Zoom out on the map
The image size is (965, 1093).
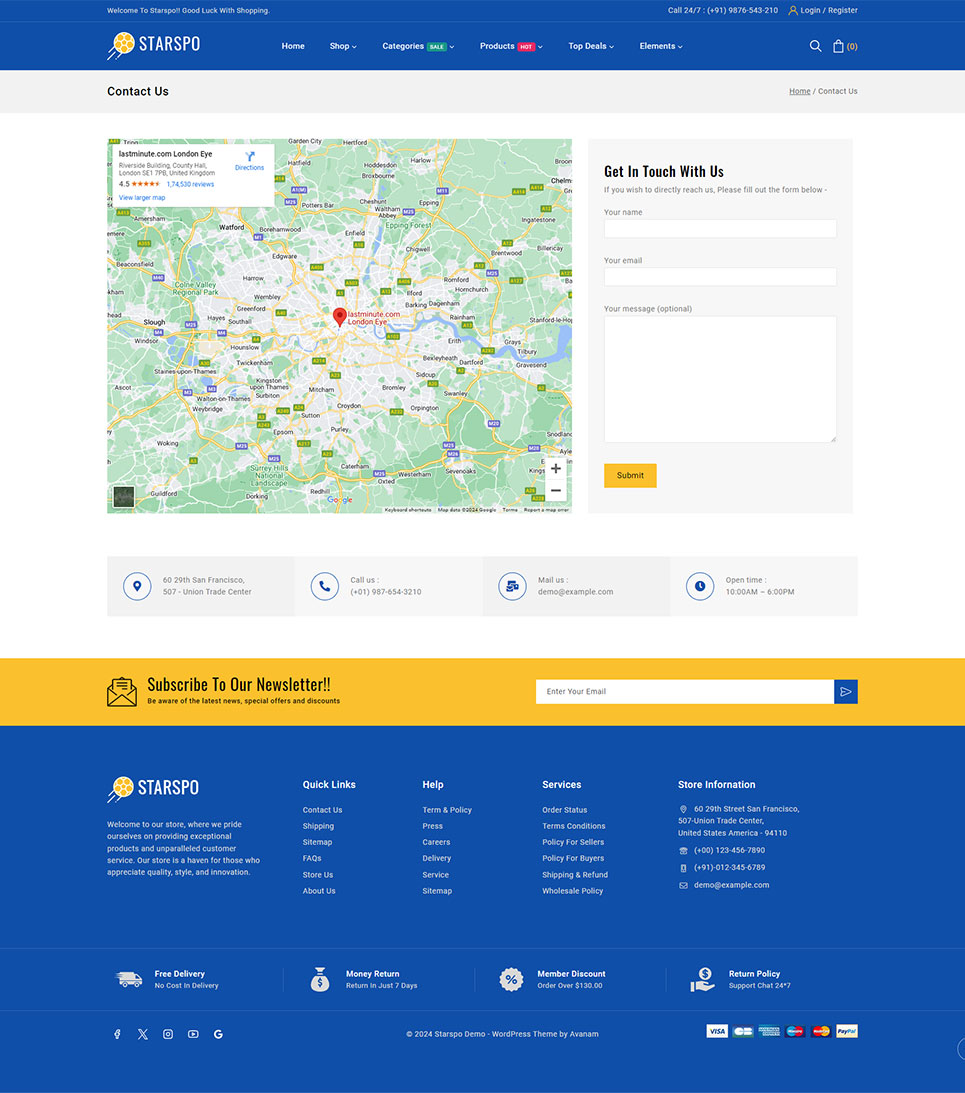[556, 490]
